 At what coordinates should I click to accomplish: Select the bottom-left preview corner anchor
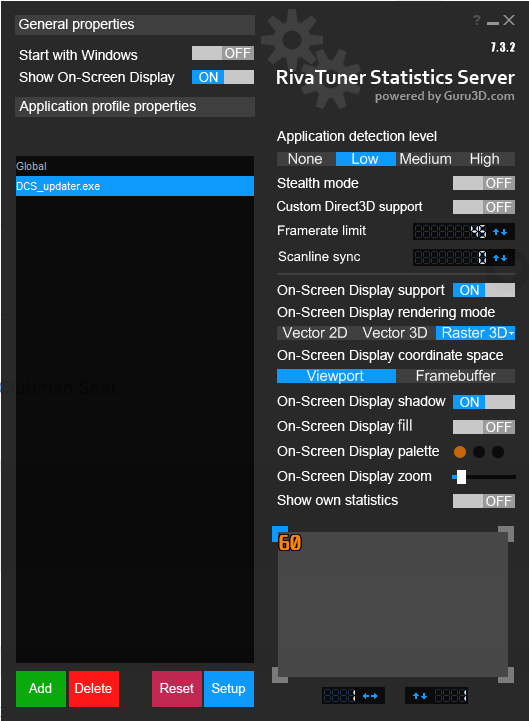pyautogui.click(x=280, y=675)
